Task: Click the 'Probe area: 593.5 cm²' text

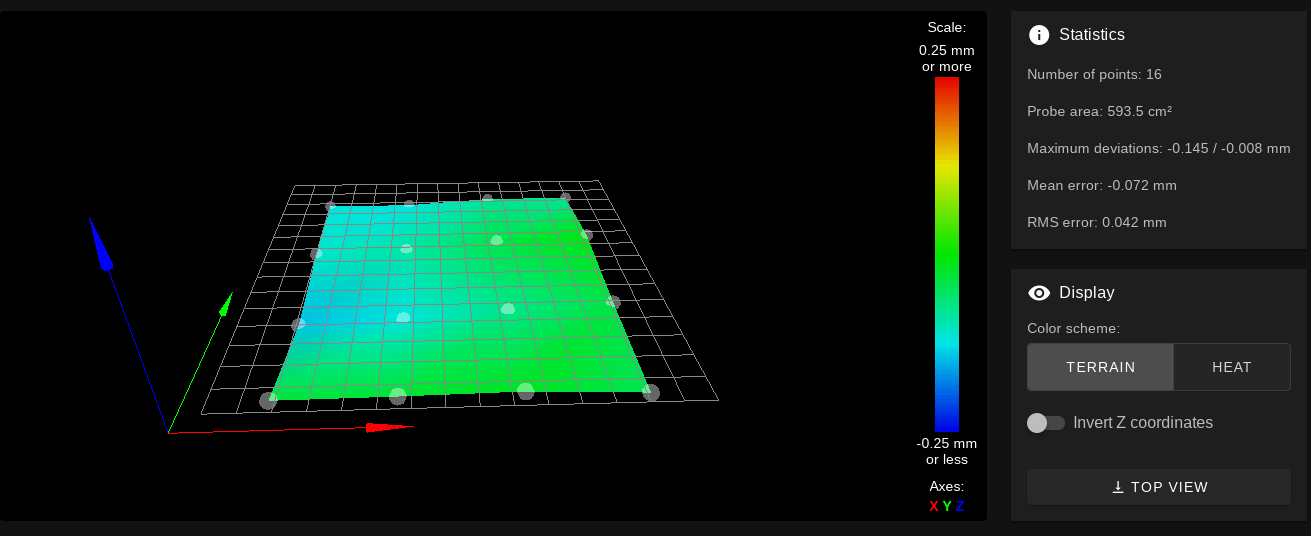Action: coord(1099,111)
